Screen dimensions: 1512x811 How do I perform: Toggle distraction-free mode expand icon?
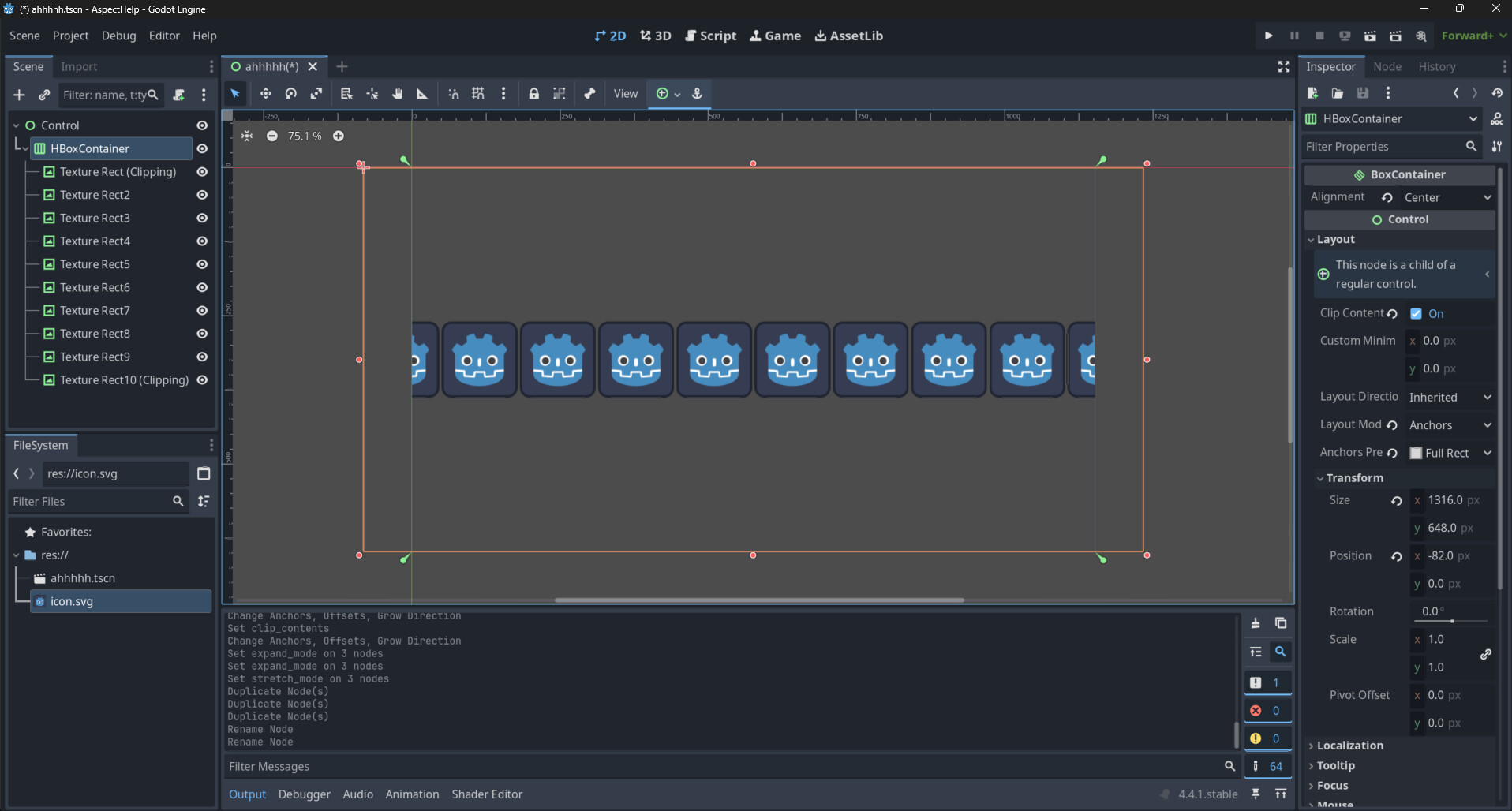point(1284,67)
